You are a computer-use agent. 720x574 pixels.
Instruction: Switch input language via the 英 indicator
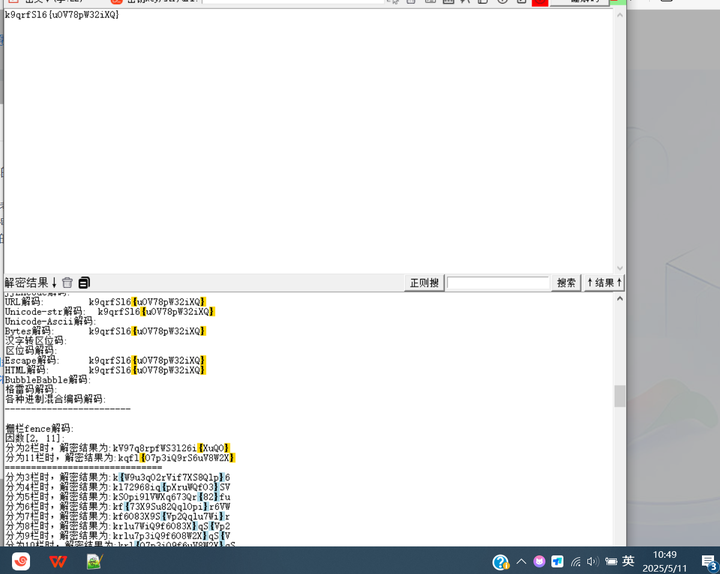click(628, 561)
